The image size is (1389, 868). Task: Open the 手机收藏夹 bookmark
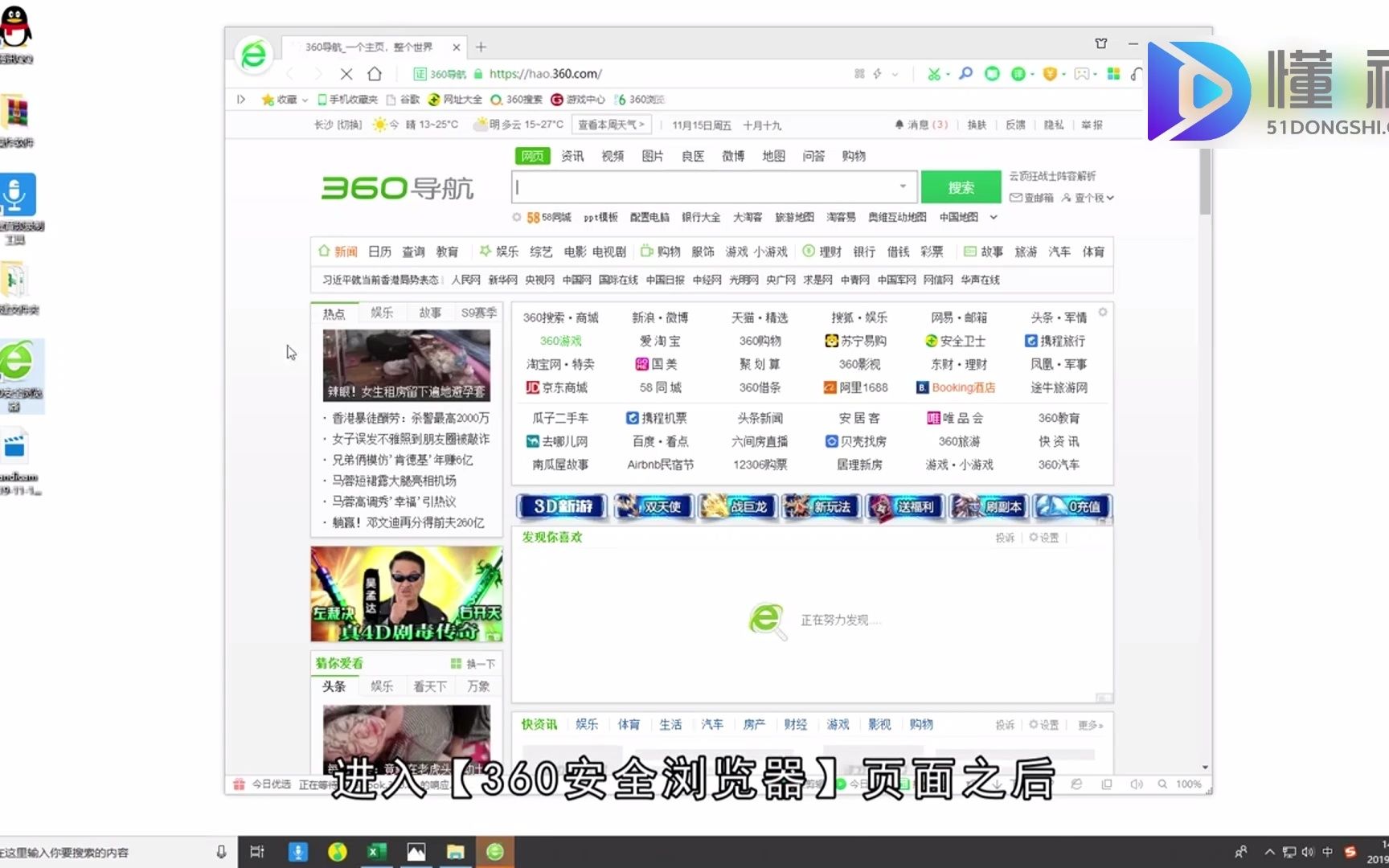point(347,100)
